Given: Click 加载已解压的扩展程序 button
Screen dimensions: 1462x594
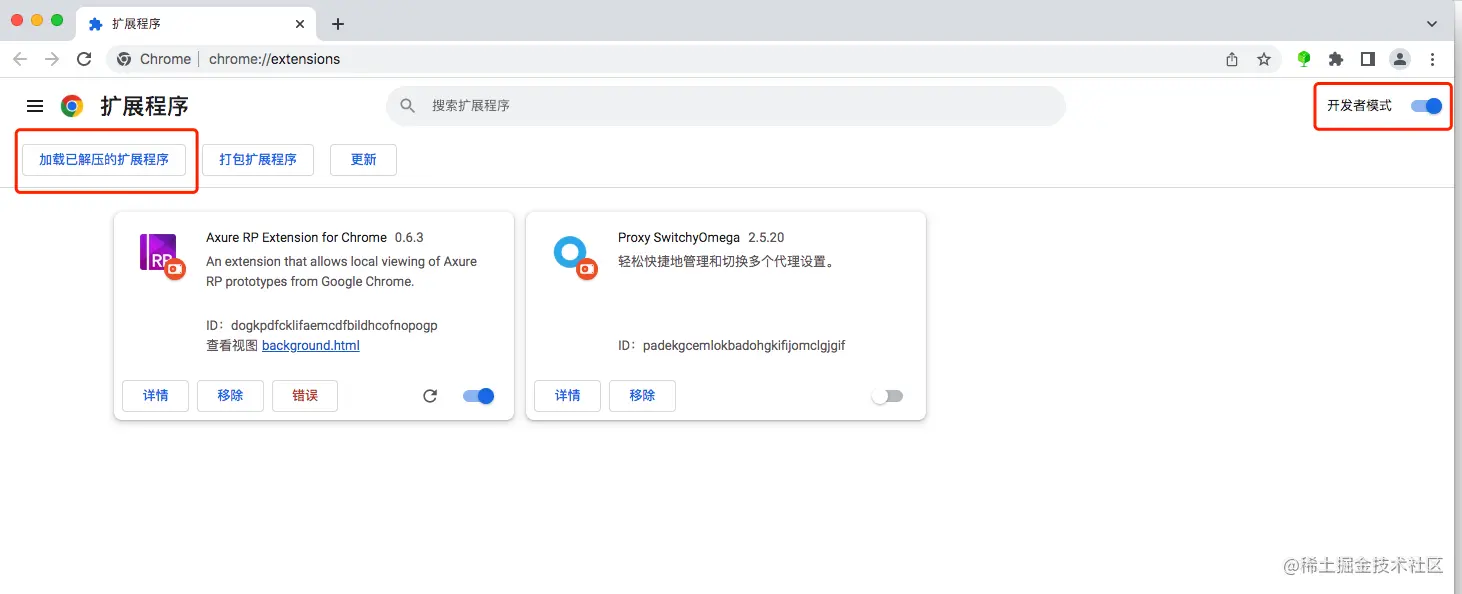Looking at the screenshot, I should point(104,159).
